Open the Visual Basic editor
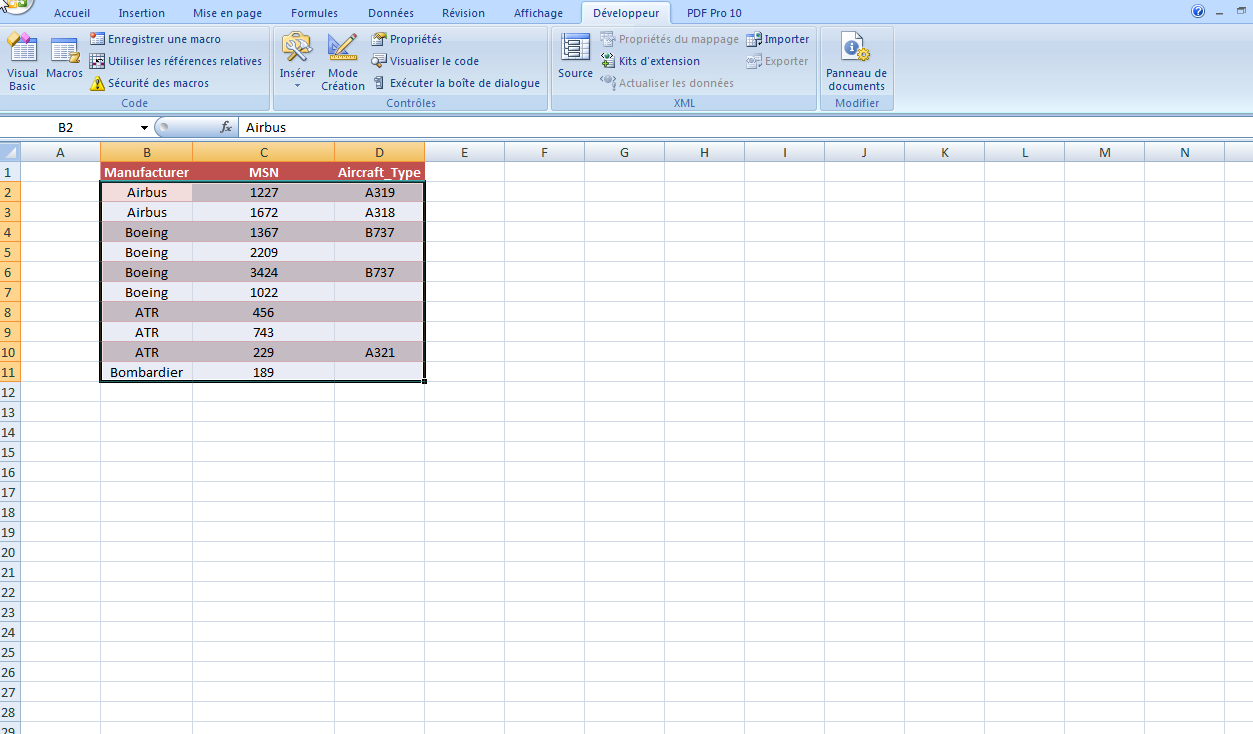This screenshot has width=1253, height=734. coord(21,62)
